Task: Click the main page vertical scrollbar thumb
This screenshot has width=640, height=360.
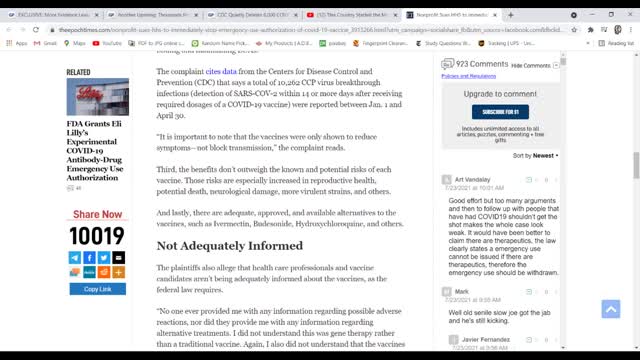Action: (x=636, y=165)
